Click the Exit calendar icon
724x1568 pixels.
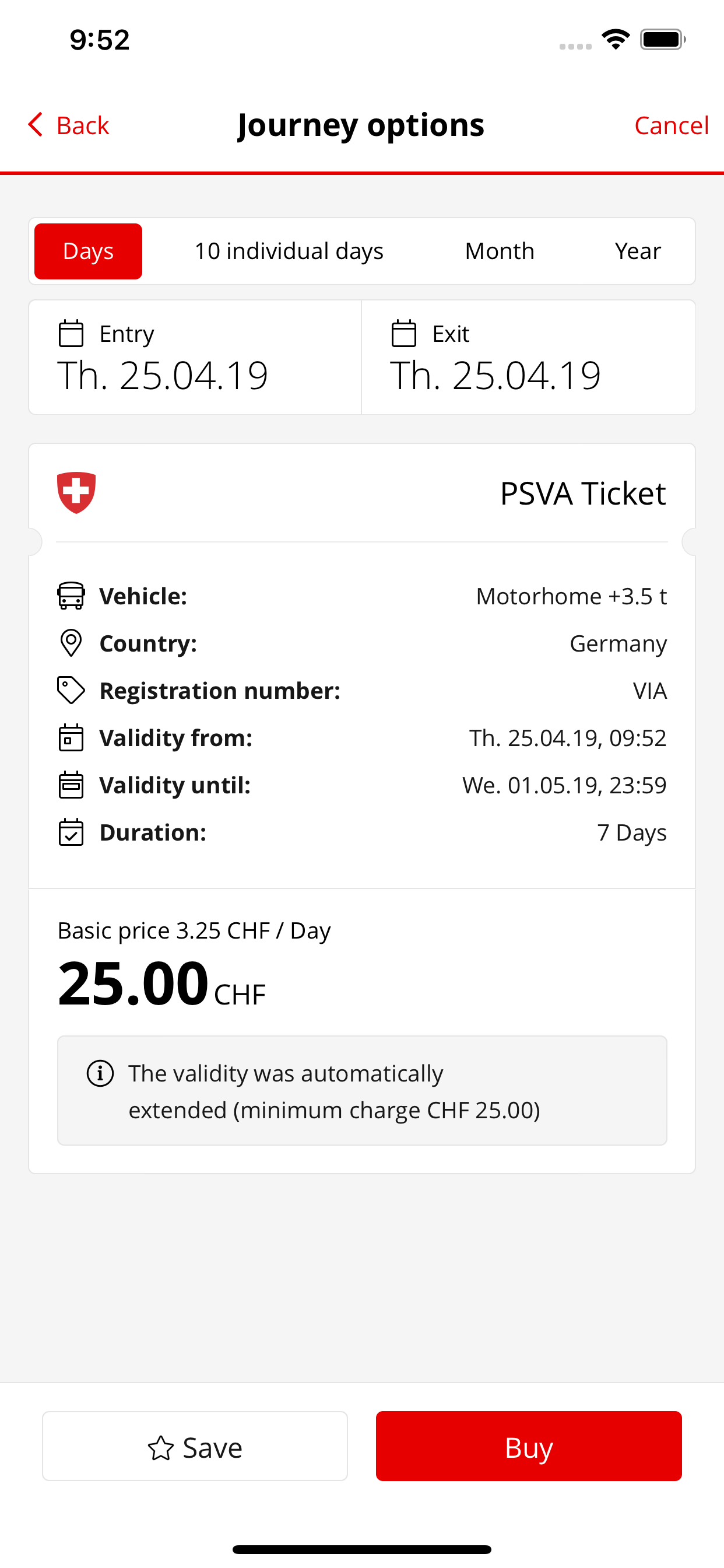point(403,334)
